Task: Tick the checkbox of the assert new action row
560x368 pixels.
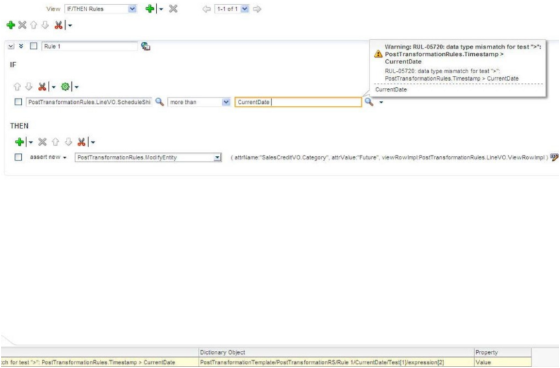Action: click(x=18, y=157)
